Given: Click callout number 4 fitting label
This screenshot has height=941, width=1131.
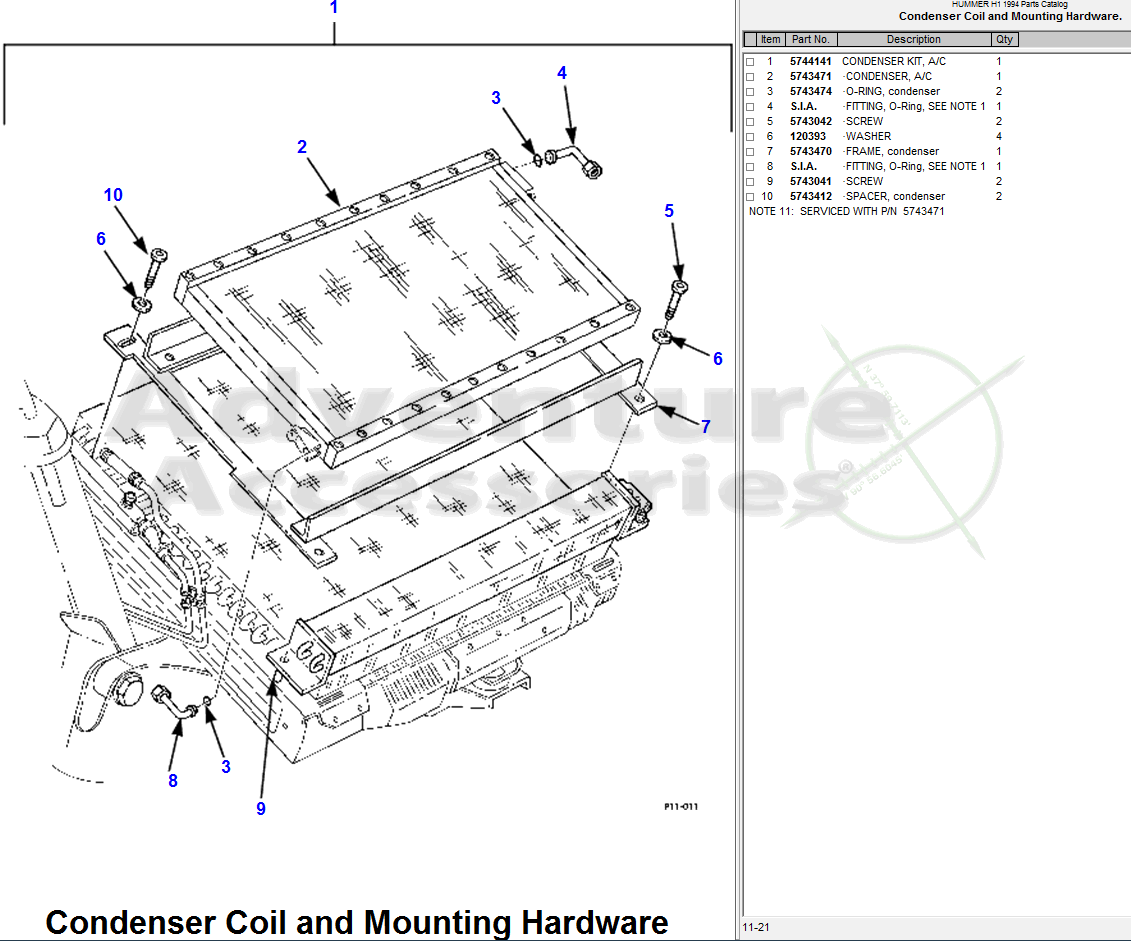Looking at the screenshot, I should click(562, 73).
